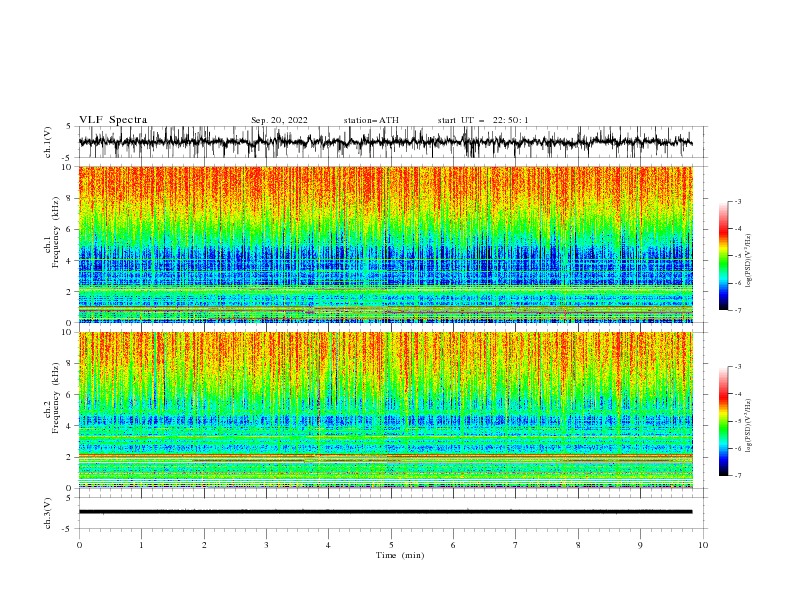Click the ch.2 "Frequency (kHz)" axis label
This screenshot has height=612, width=792.
(56, 398)
